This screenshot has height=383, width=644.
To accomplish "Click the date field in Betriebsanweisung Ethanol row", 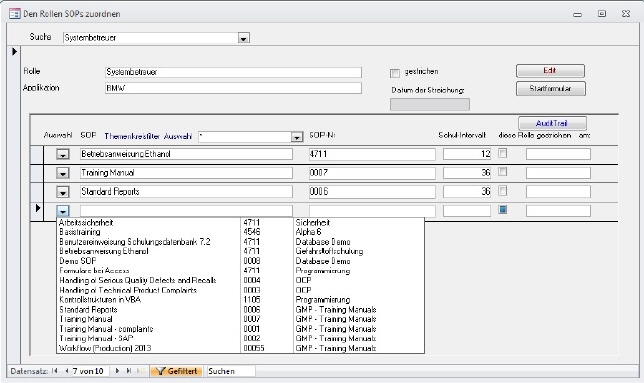I will click(558, 154).
